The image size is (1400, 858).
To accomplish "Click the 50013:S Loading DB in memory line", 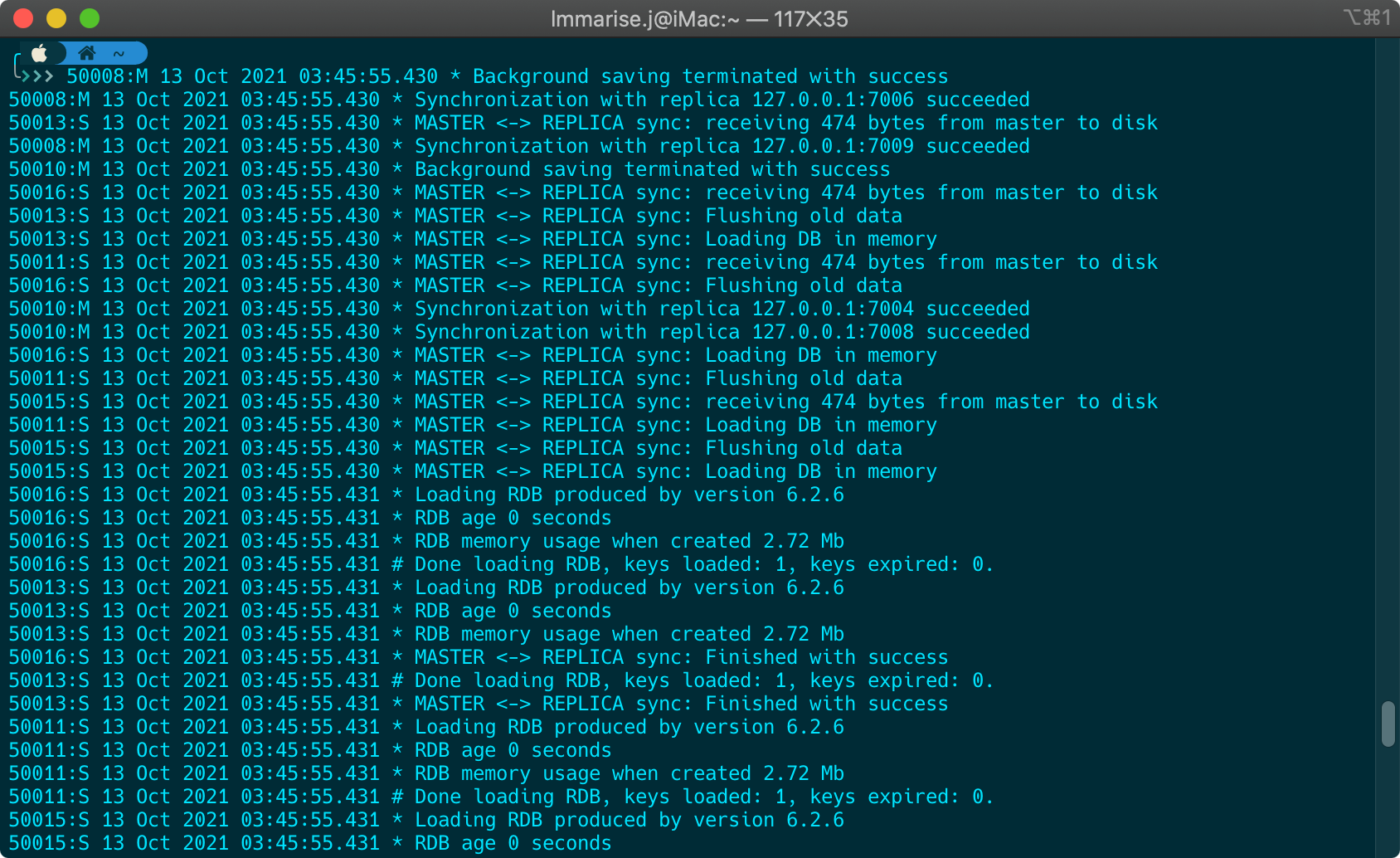I will [x=473, y=239].
